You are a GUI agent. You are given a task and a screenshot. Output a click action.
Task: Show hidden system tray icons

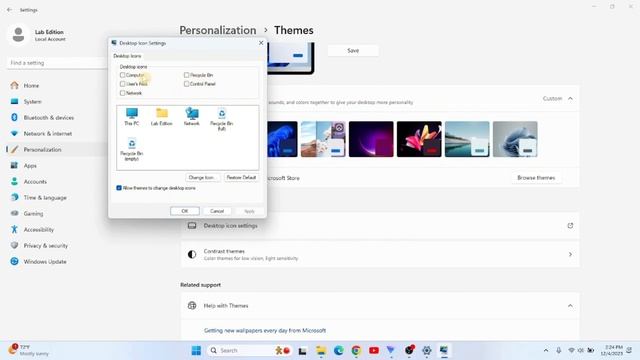tap(546, 350)
